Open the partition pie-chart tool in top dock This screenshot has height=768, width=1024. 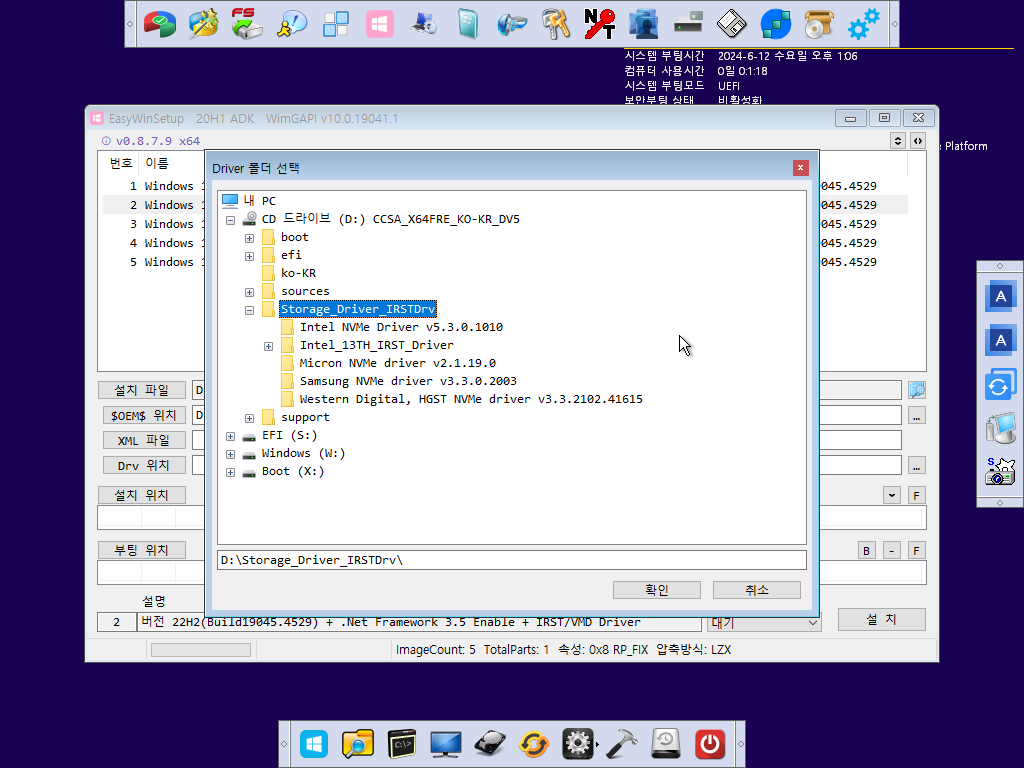pyautogui.click(x=160, y=24)
